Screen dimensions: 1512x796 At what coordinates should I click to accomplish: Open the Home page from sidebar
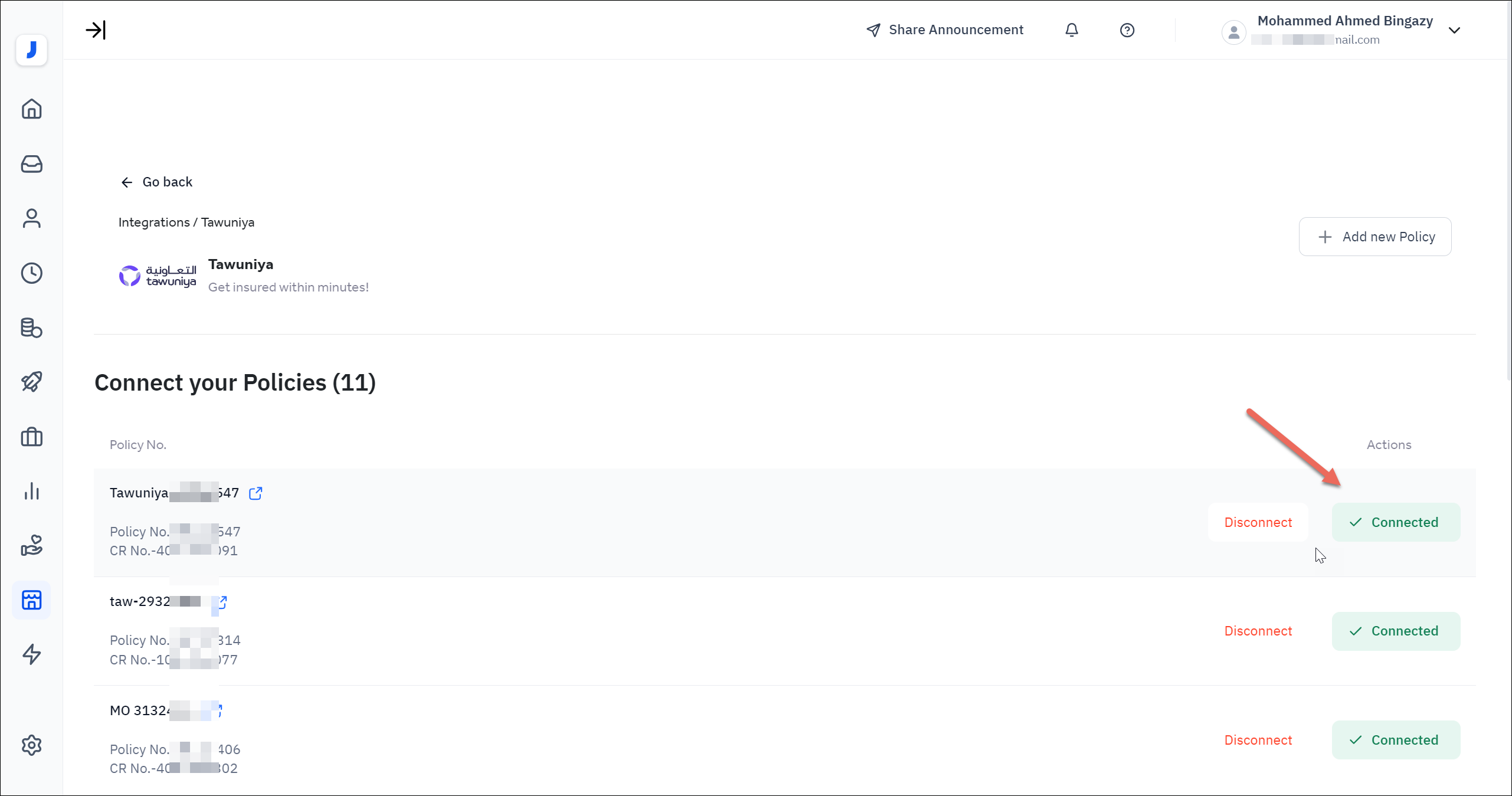tap(32, 109)
